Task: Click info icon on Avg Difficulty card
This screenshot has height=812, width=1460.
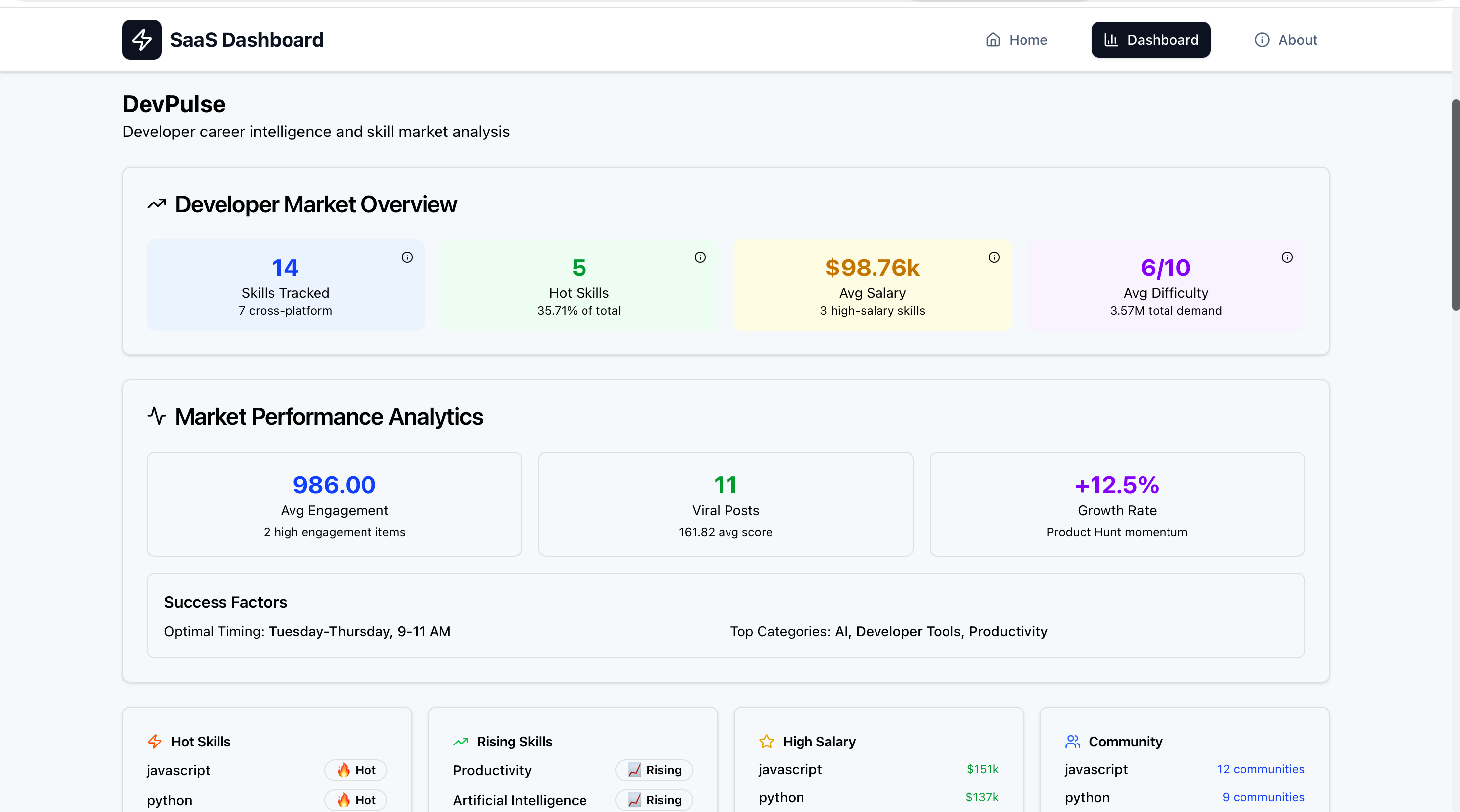Action: tap(1287, 257)
